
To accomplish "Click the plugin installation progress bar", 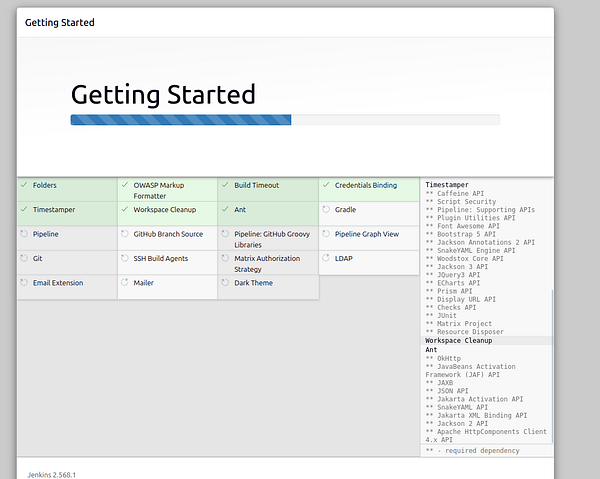I will (x=285, y=120).
